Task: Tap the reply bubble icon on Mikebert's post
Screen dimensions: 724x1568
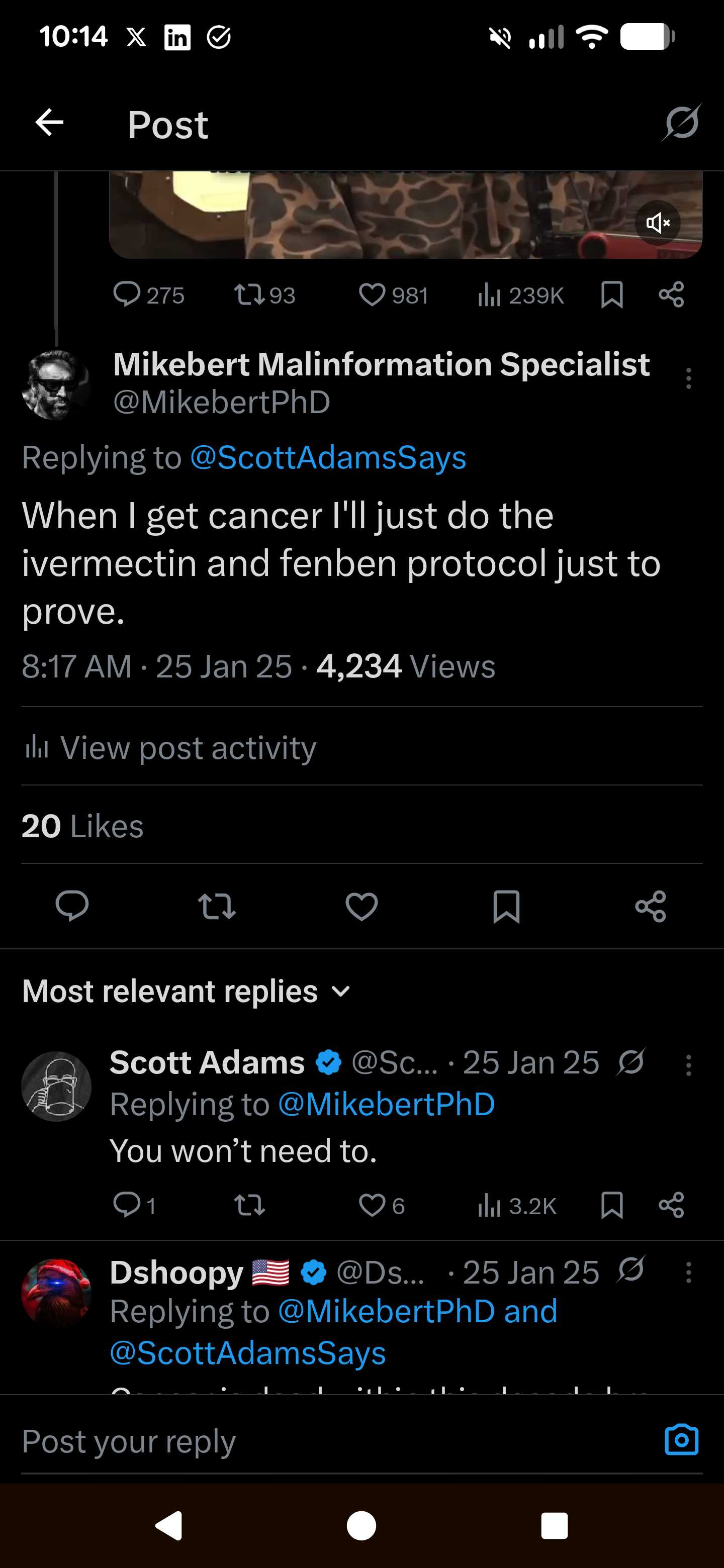Action: tap(72, 906)
